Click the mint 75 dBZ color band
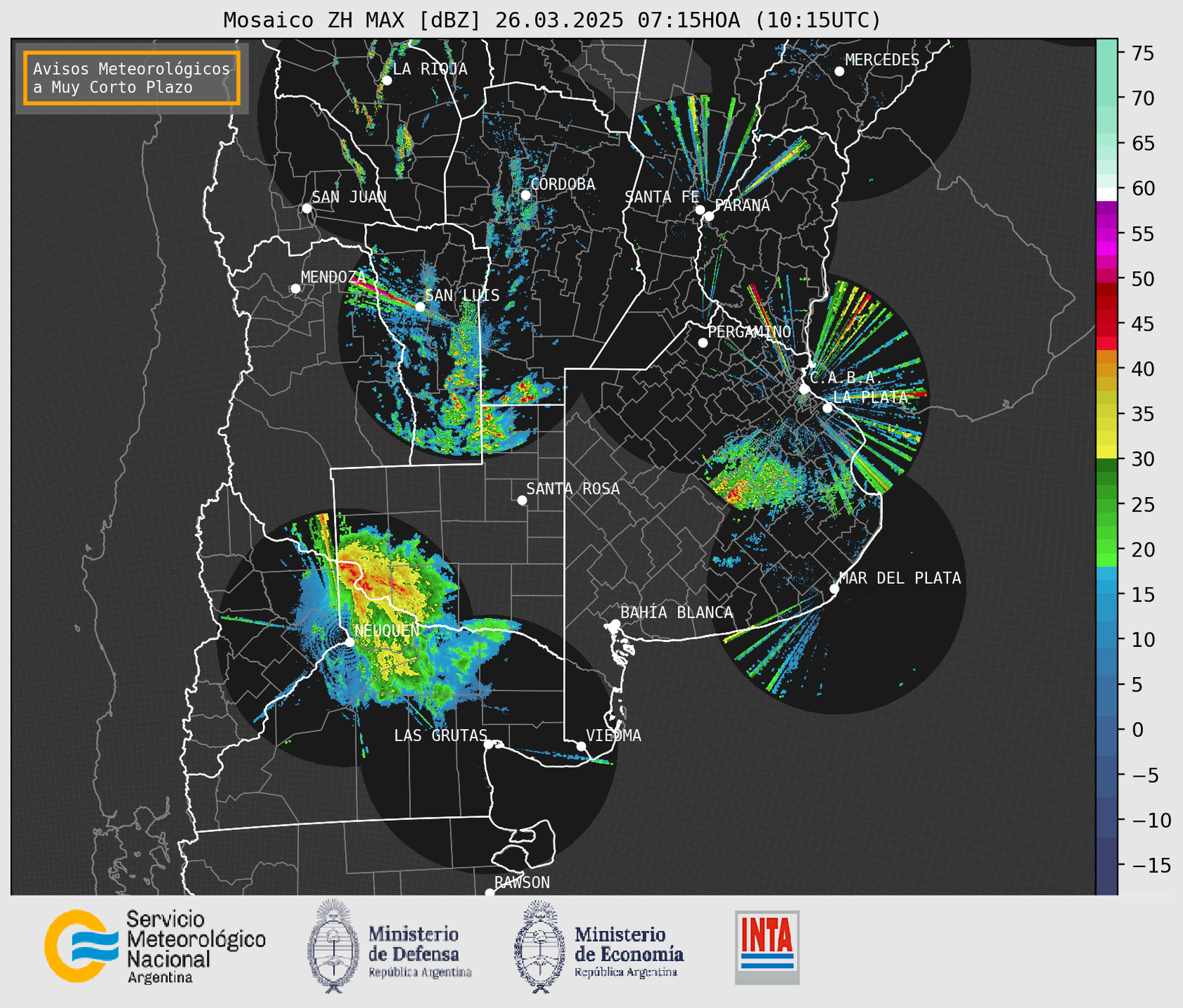 [x=1107, y=54]
